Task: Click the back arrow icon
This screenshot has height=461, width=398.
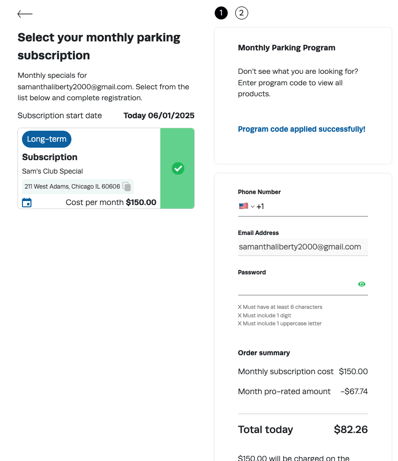Action: pyautogui.click(x=25, y=14)
